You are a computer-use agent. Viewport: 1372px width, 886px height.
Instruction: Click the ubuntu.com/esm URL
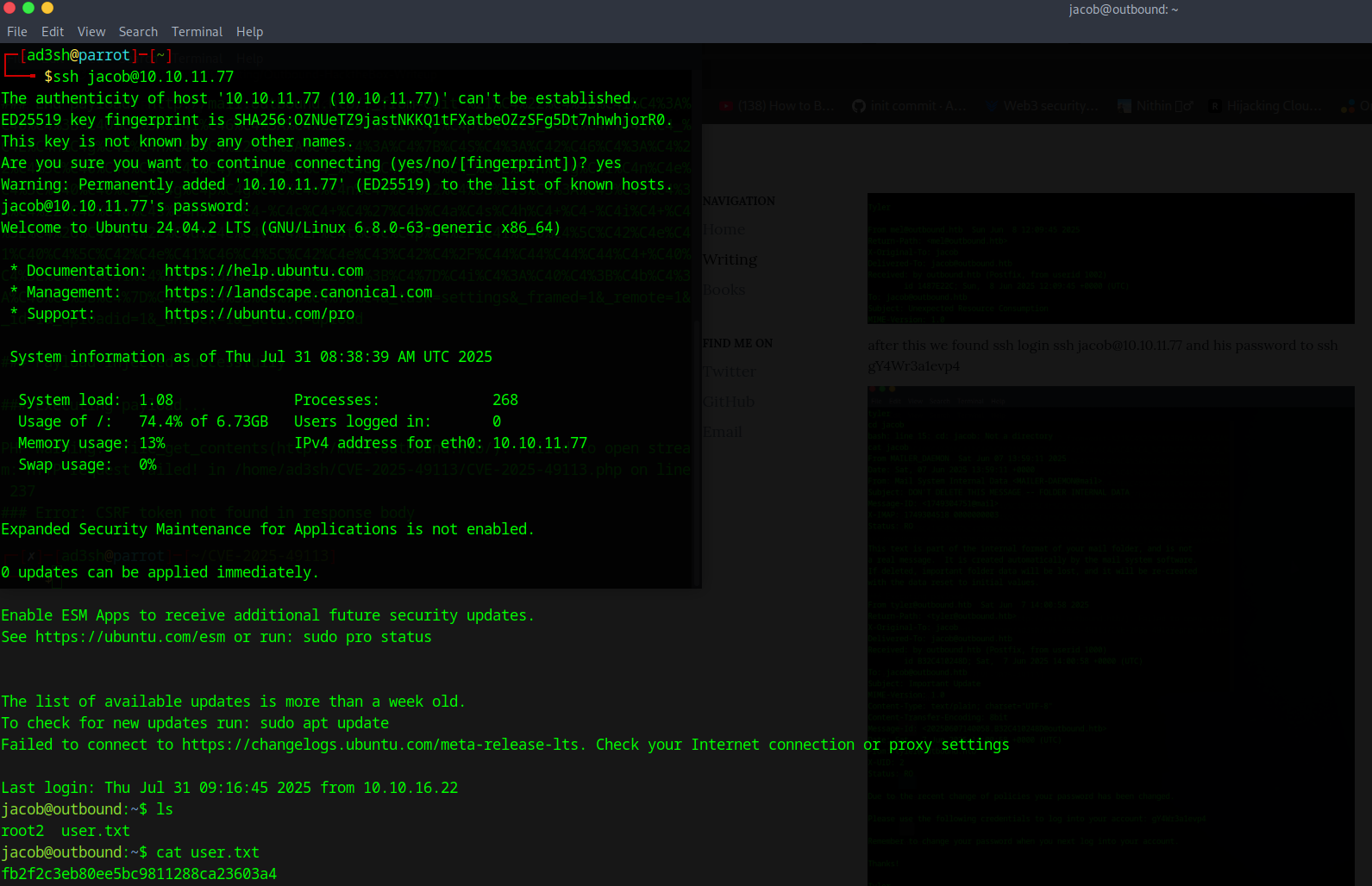[130, 637]
